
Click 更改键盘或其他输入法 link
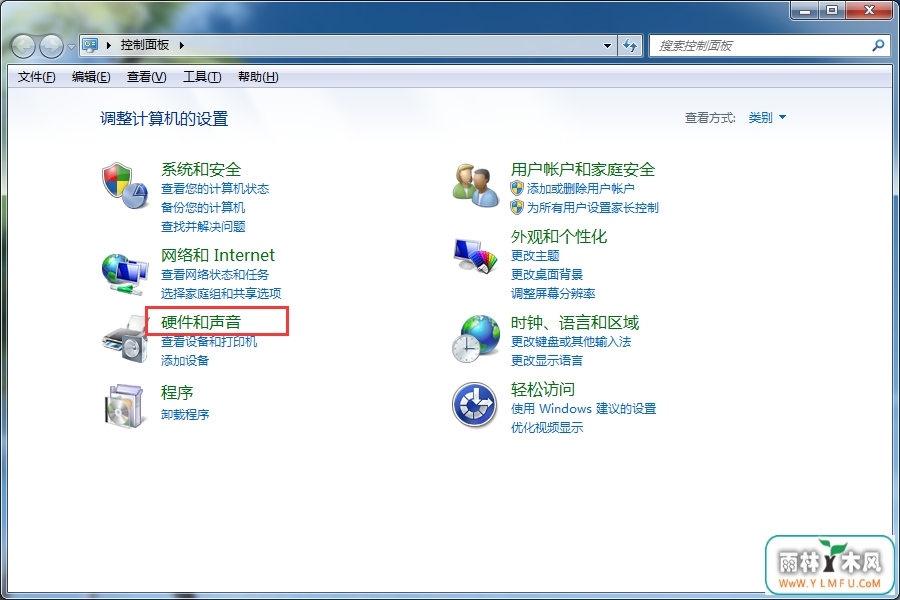[571, 342]
